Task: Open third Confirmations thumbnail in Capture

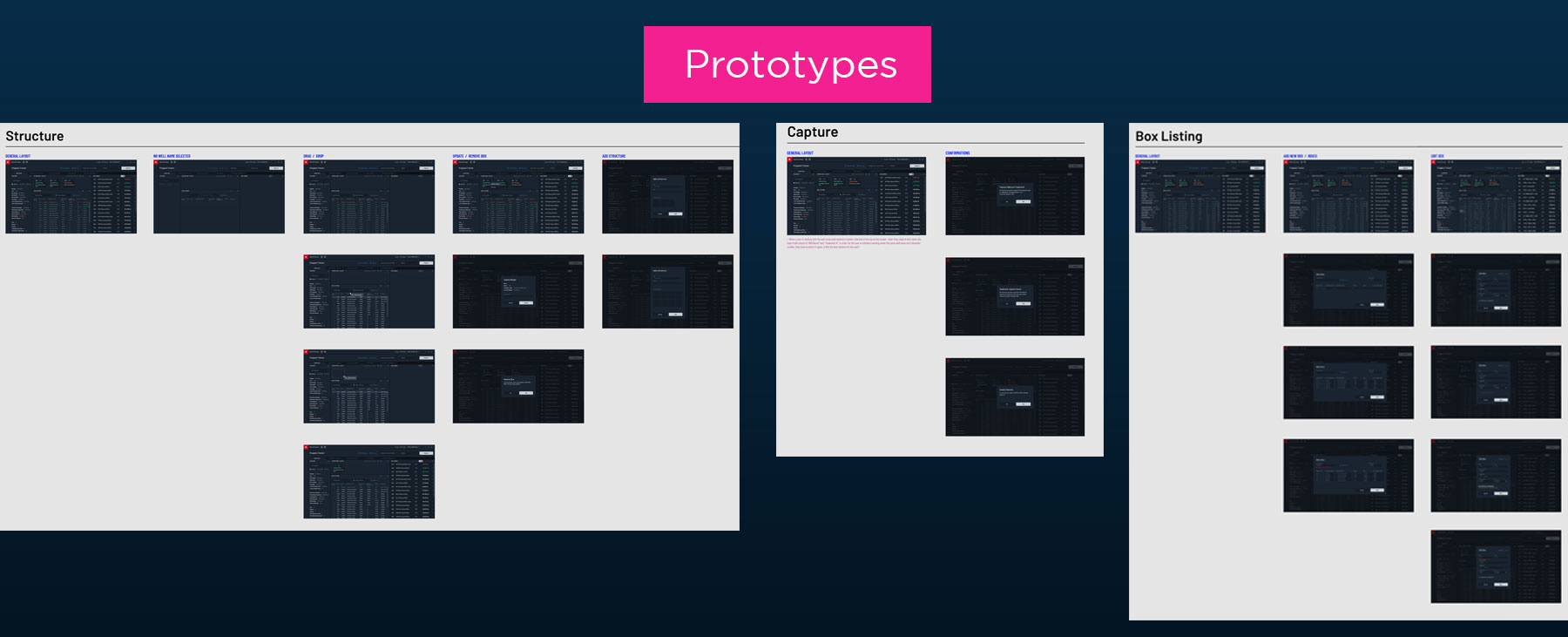Action: [x=1015, y=396]
